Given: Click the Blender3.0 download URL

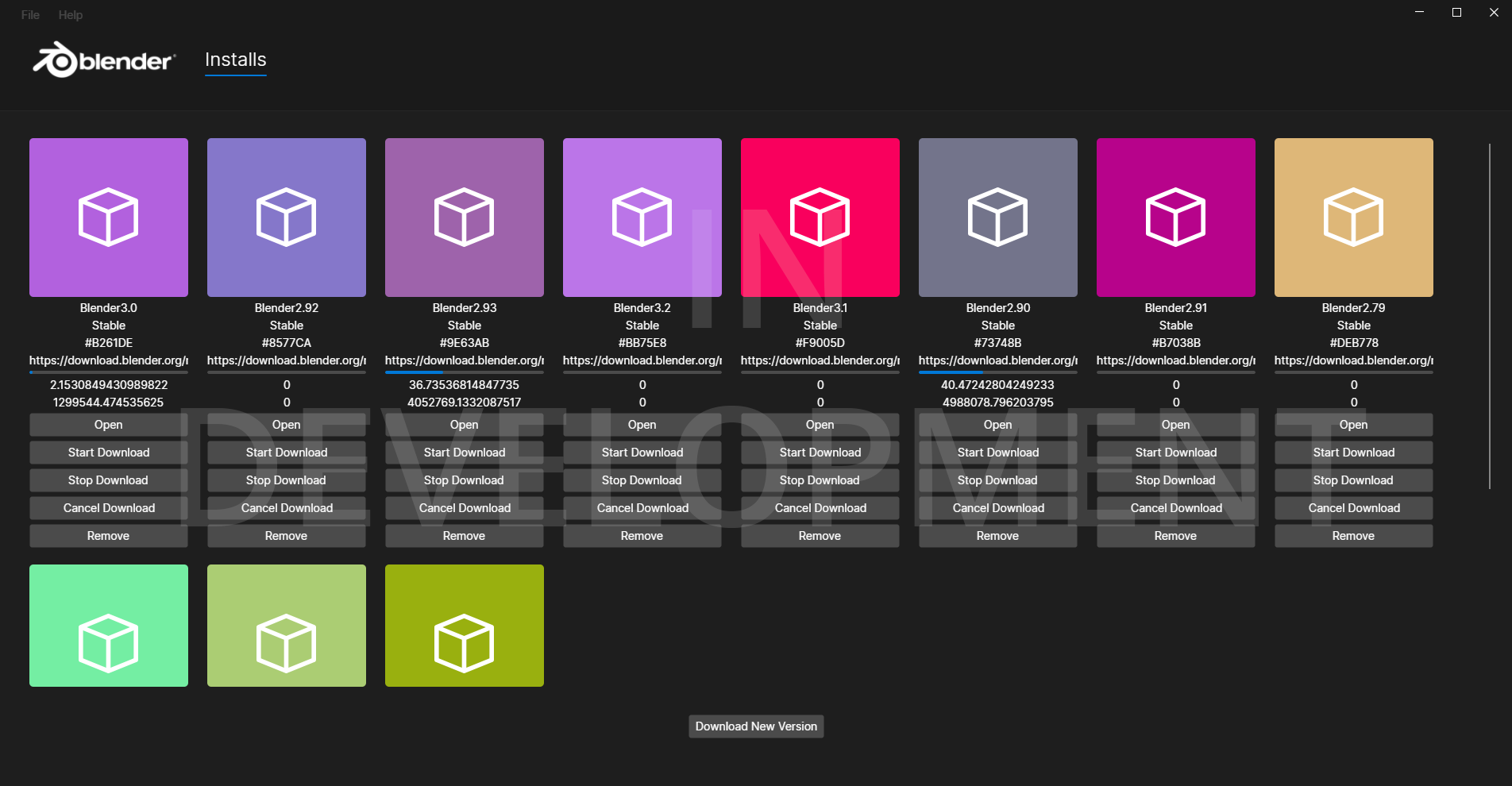Looking at the screenshot, I should tap(109, 360).
